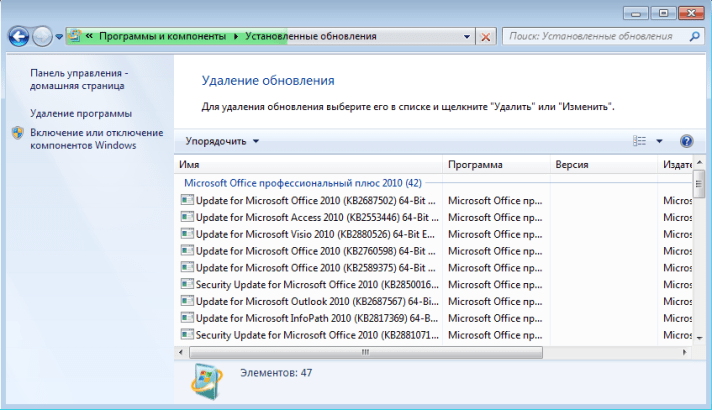
Task: Open breadcrumb arrow after Программы и компоненты
Action: click(236, 36)
